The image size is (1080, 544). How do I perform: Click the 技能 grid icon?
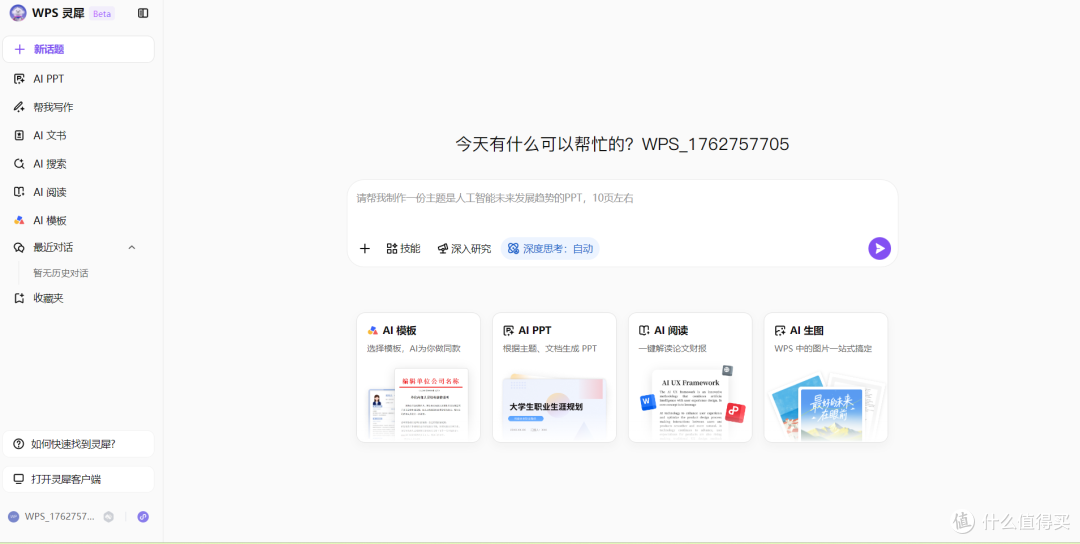pyautogui.click(x=392, y=249)
